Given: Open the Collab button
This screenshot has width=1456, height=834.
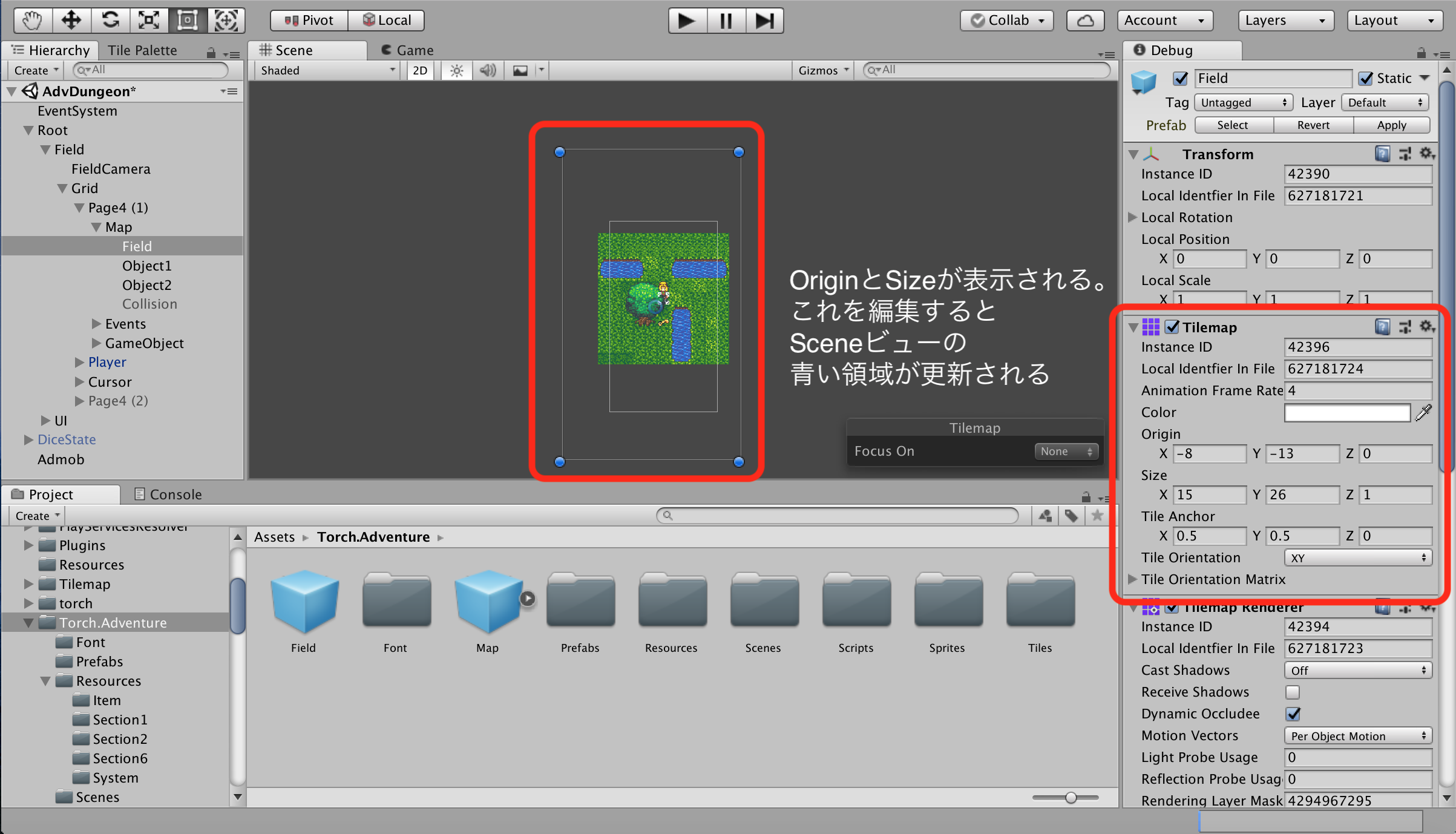Looking at the screenshot, I should click(x=1006, y=21).
